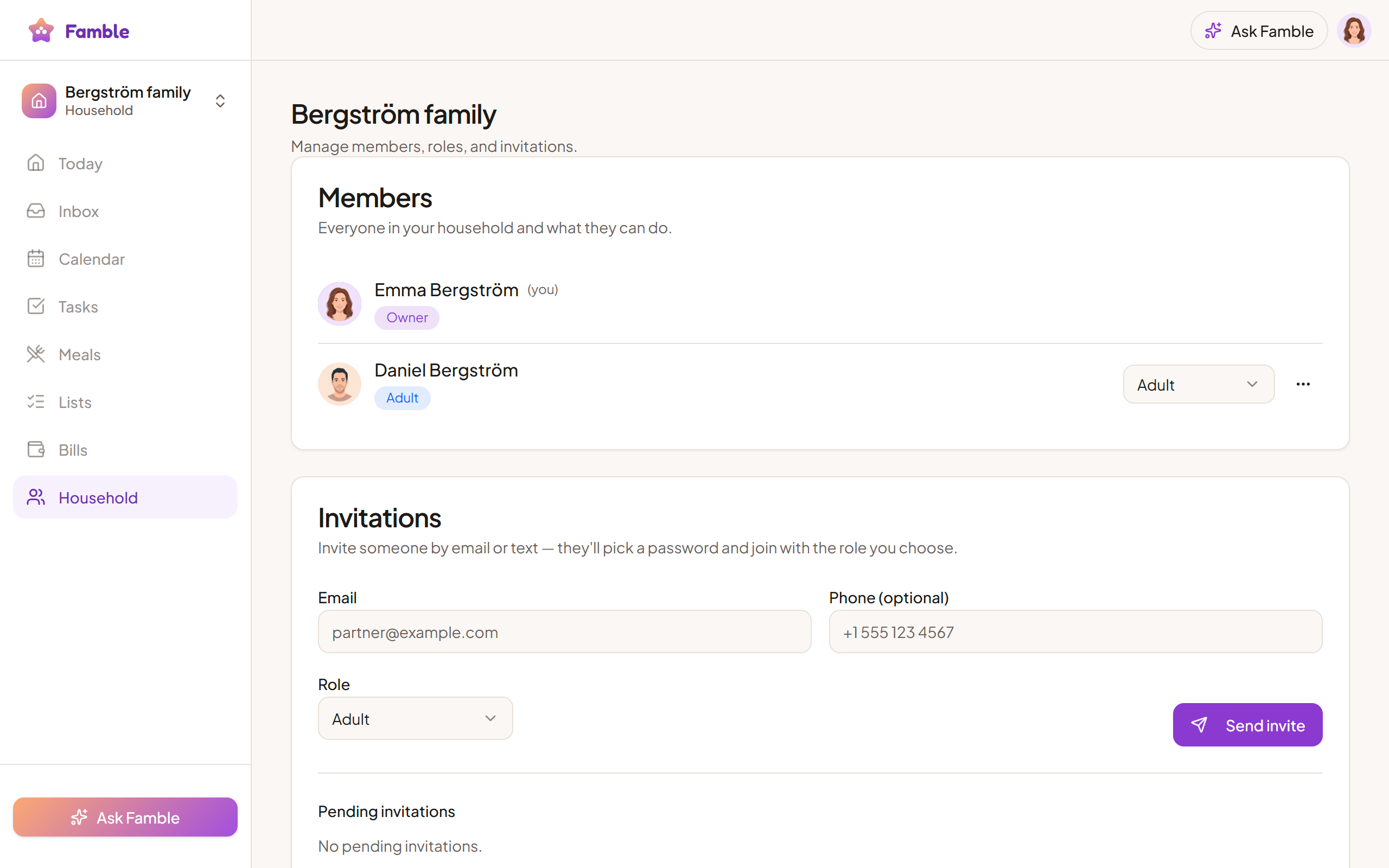Open Daniel's more options menu
The height and width of the screenshot is (868, 1389).
1303,384
